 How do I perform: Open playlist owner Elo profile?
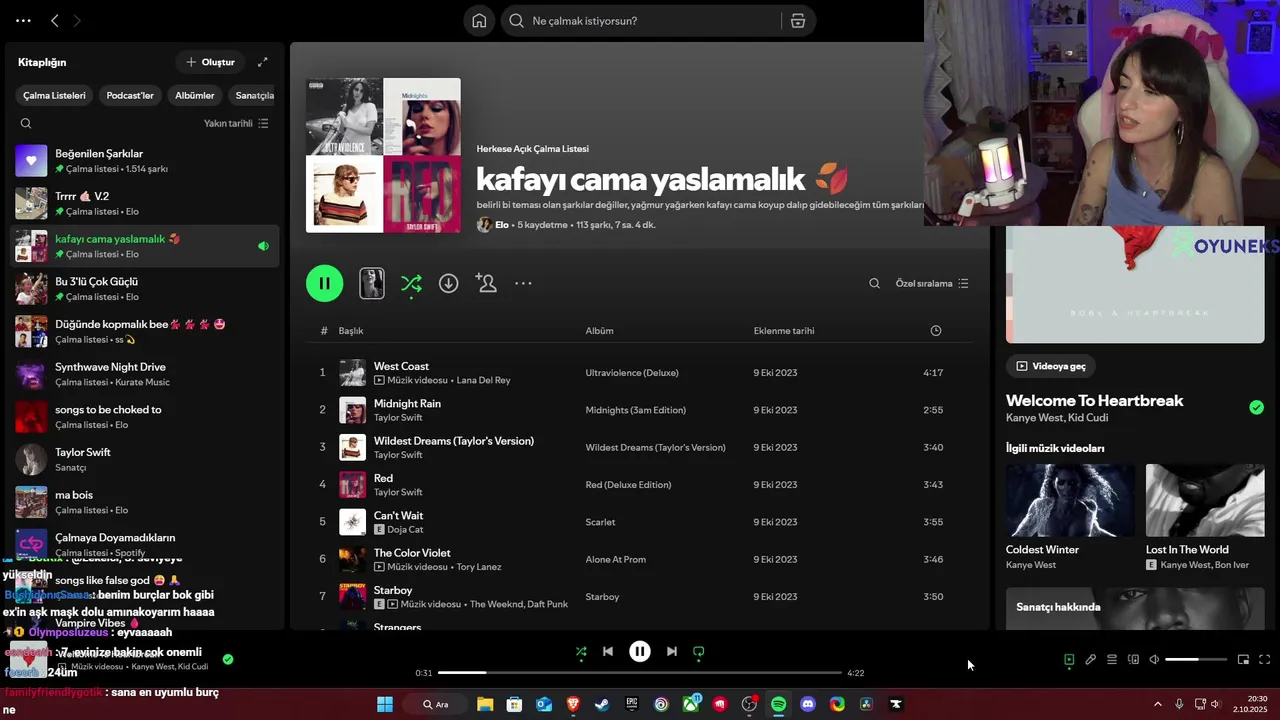point(502,225)
